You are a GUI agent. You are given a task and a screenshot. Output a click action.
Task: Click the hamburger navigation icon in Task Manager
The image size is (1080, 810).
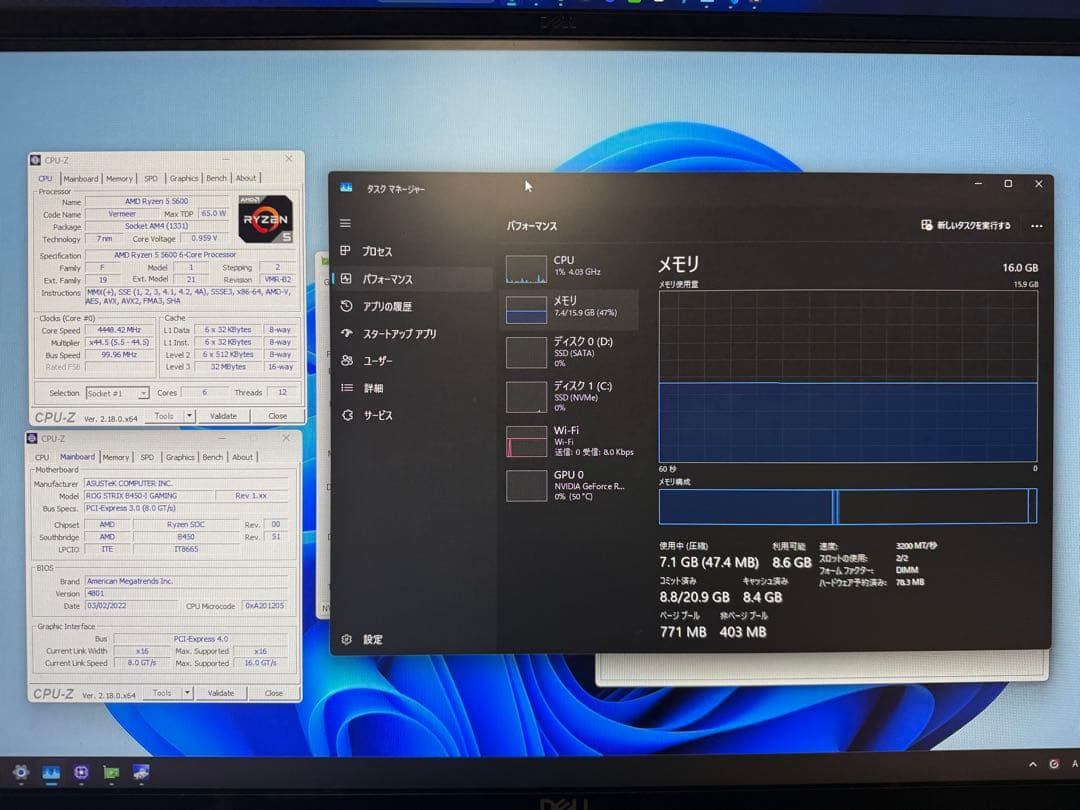pos(343,222)
